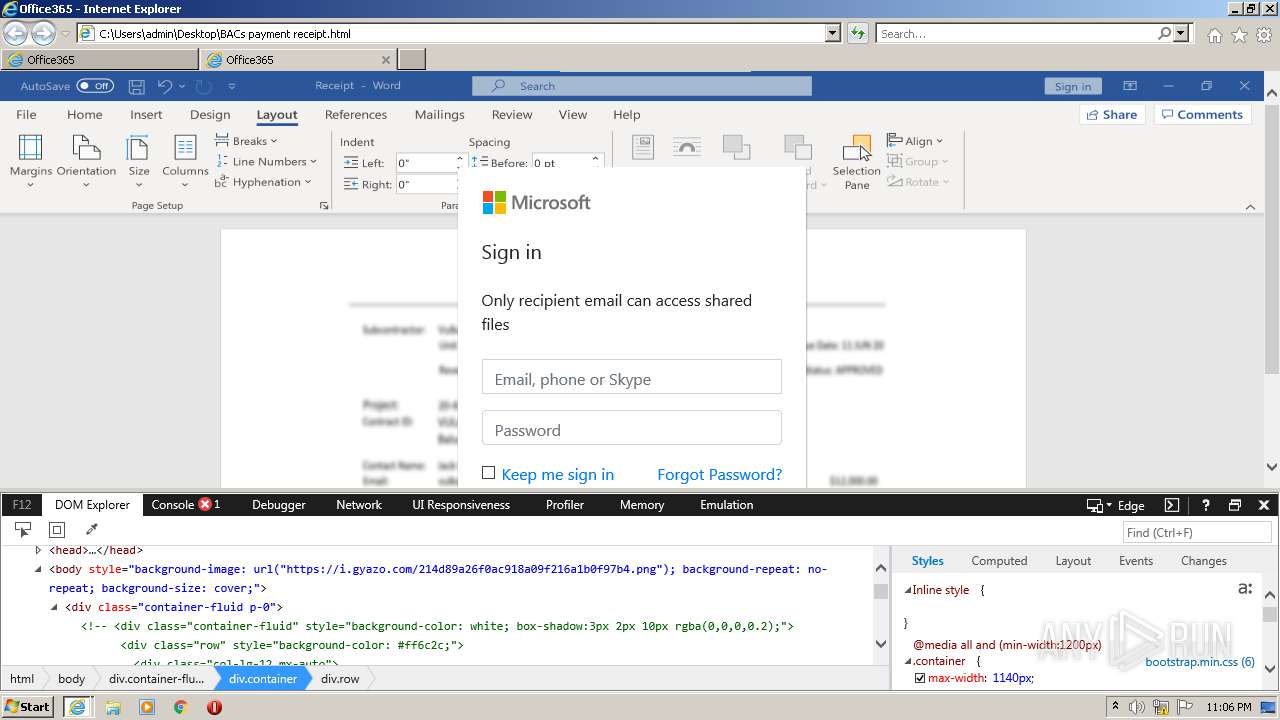Screen dimensions: 1280x720
Task: Switch to the Profiler tab
Action: [x=565, y=505]
